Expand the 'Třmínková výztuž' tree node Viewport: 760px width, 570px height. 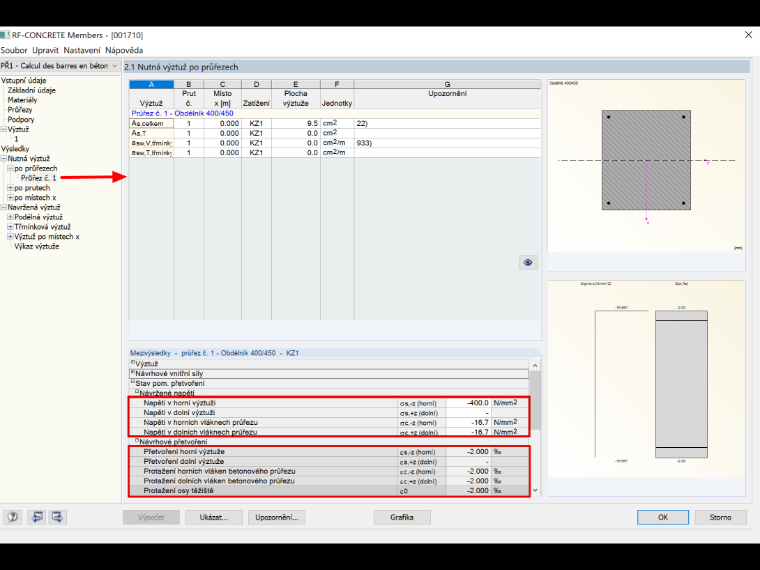[10, 227]
